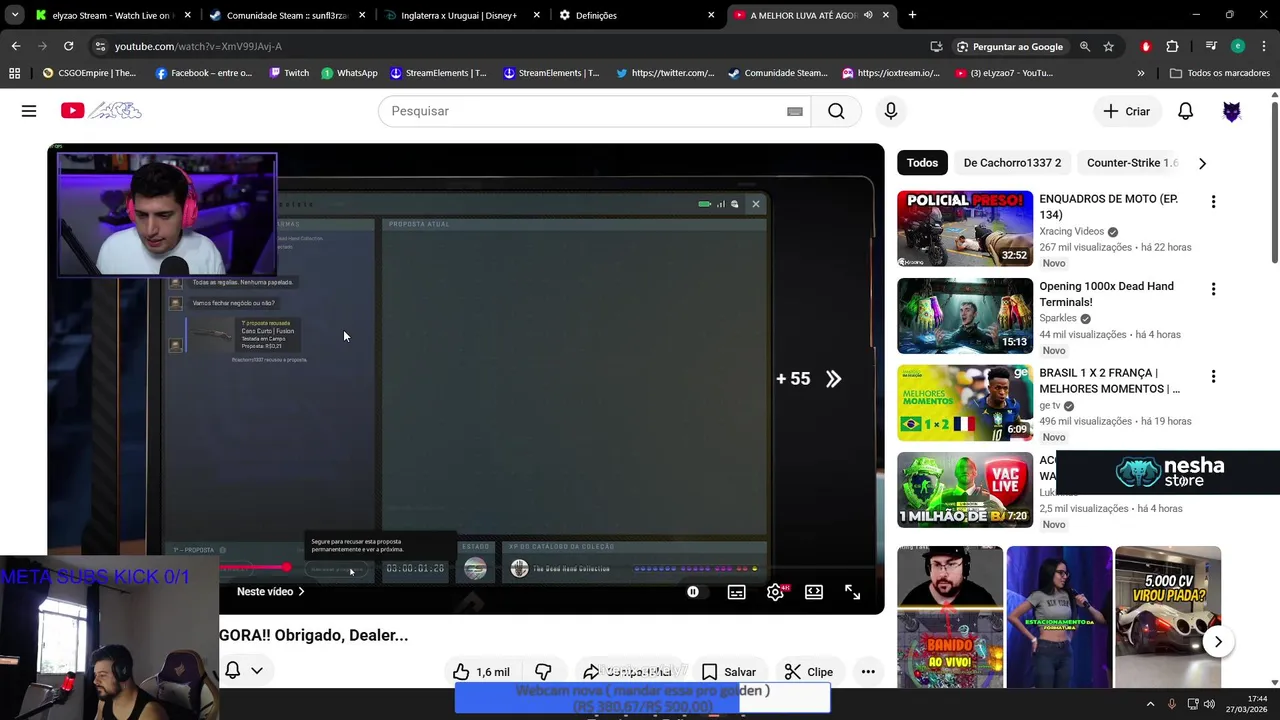Save the video with Salvar

point(729,672)
